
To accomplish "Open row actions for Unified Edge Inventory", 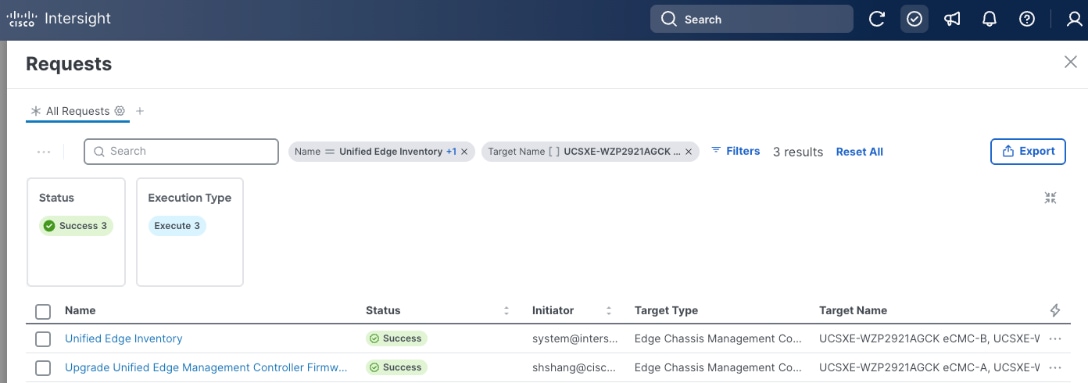I will pos(1055,339).
